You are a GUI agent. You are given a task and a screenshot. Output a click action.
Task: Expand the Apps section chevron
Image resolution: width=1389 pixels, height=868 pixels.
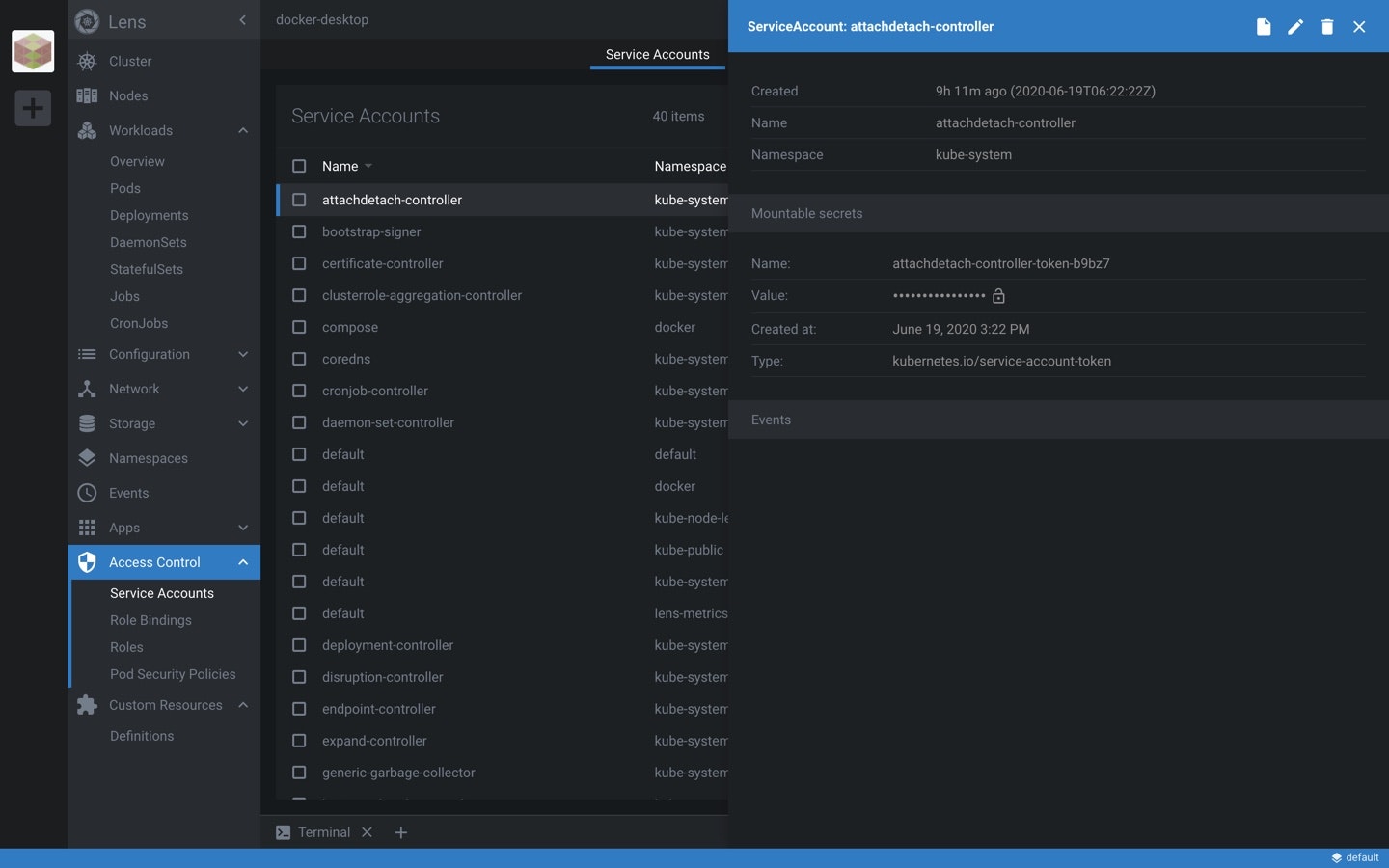[243, 528]
